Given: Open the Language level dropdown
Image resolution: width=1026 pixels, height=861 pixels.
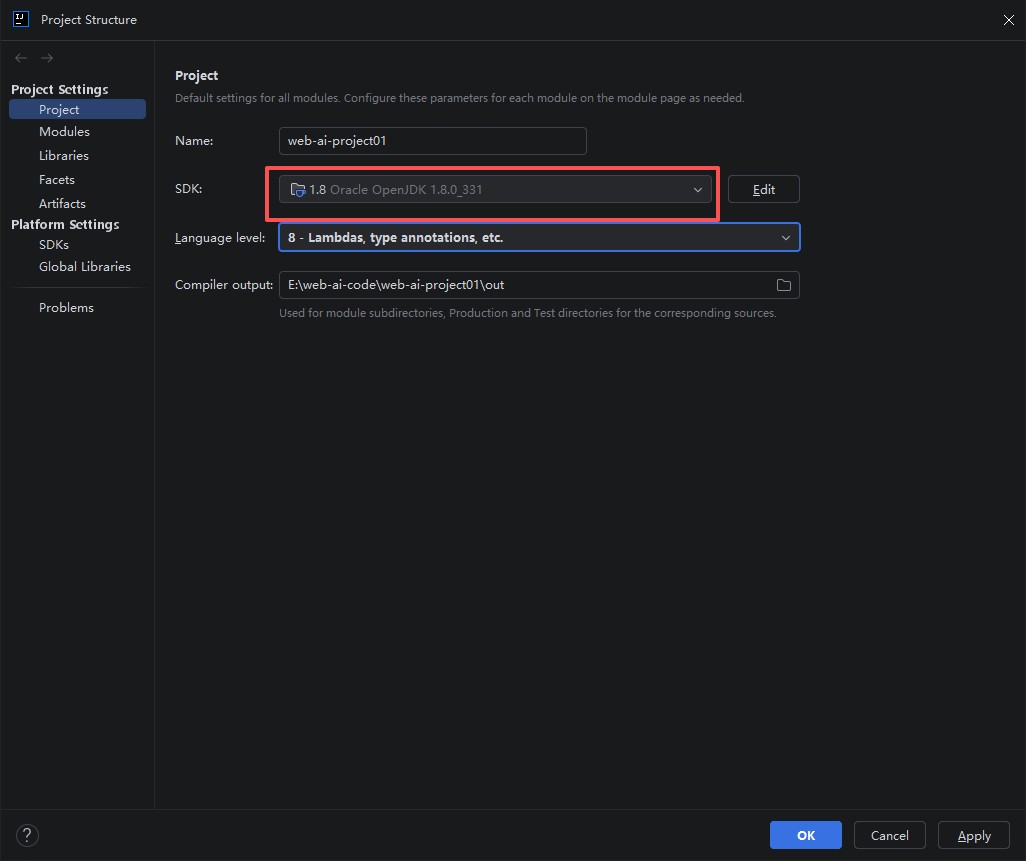Looking at the screenshot, I should pyautogui.click(x=539, y=237).
